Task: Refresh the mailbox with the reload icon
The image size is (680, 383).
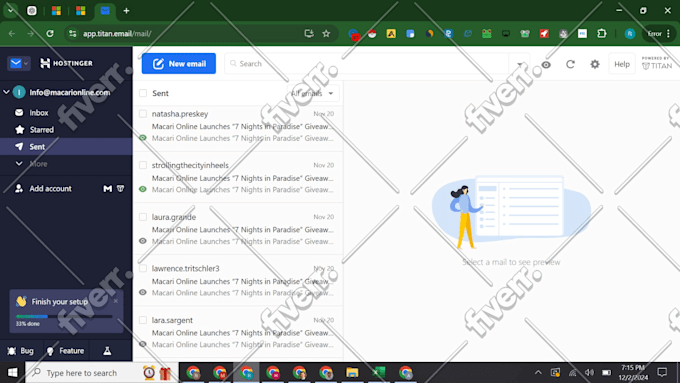Action: pos(570,64)
